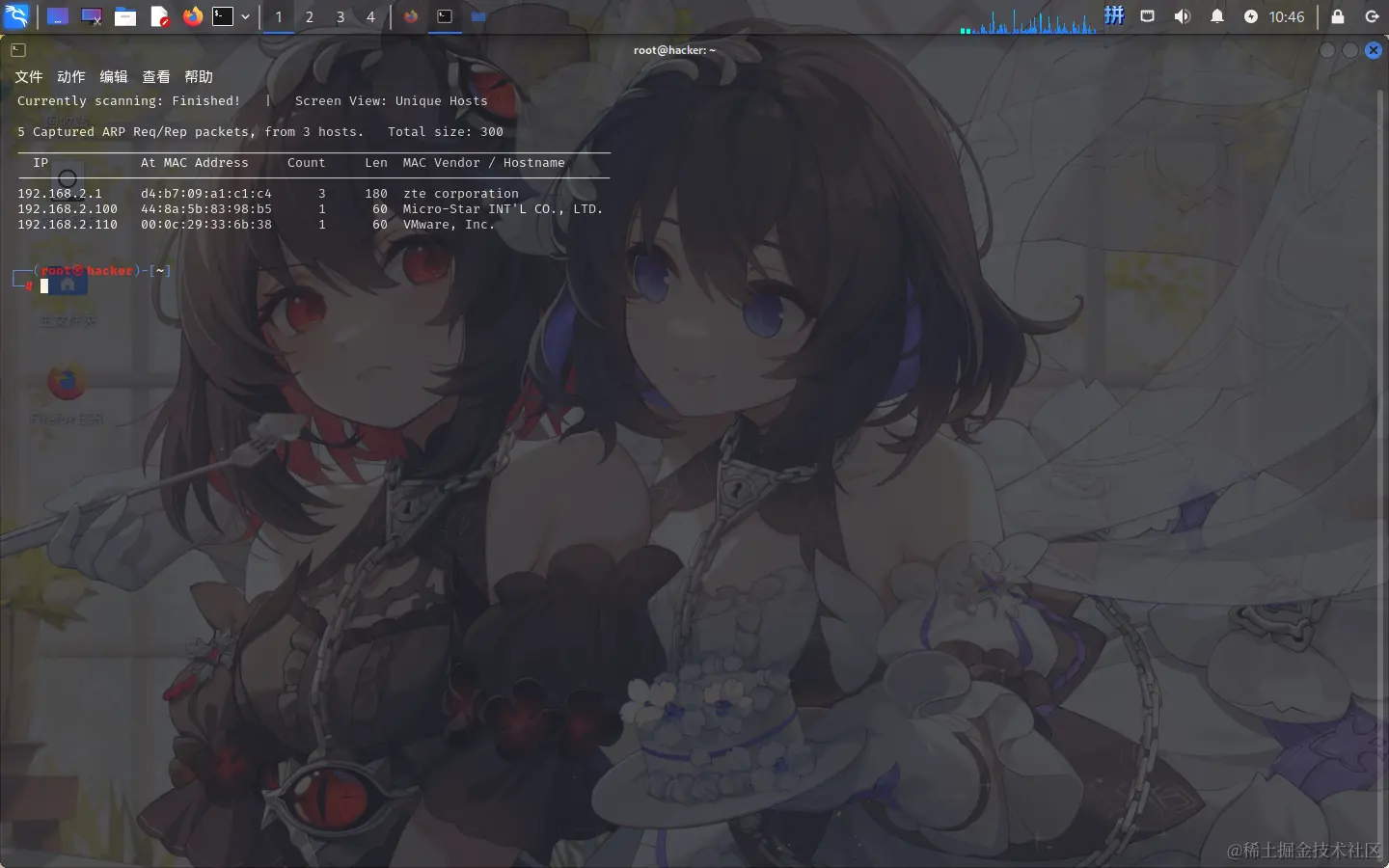Click the 'MAC Vendor / Hostname' column header
This screenshot has width=1389, height=868.
484,163
